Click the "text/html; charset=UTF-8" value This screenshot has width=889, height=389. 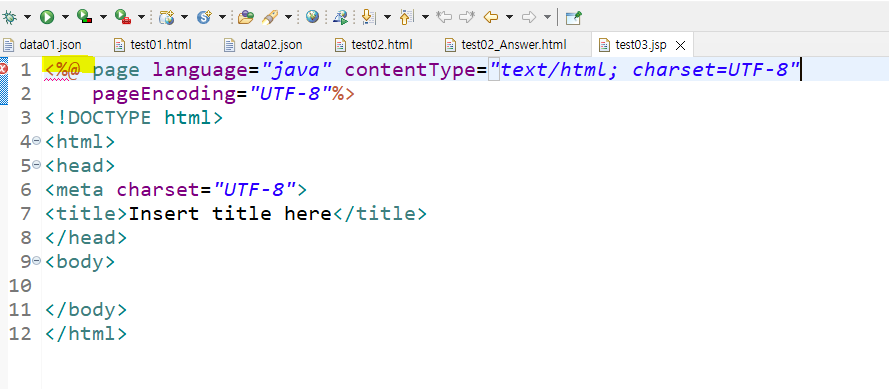pos(645,70)
